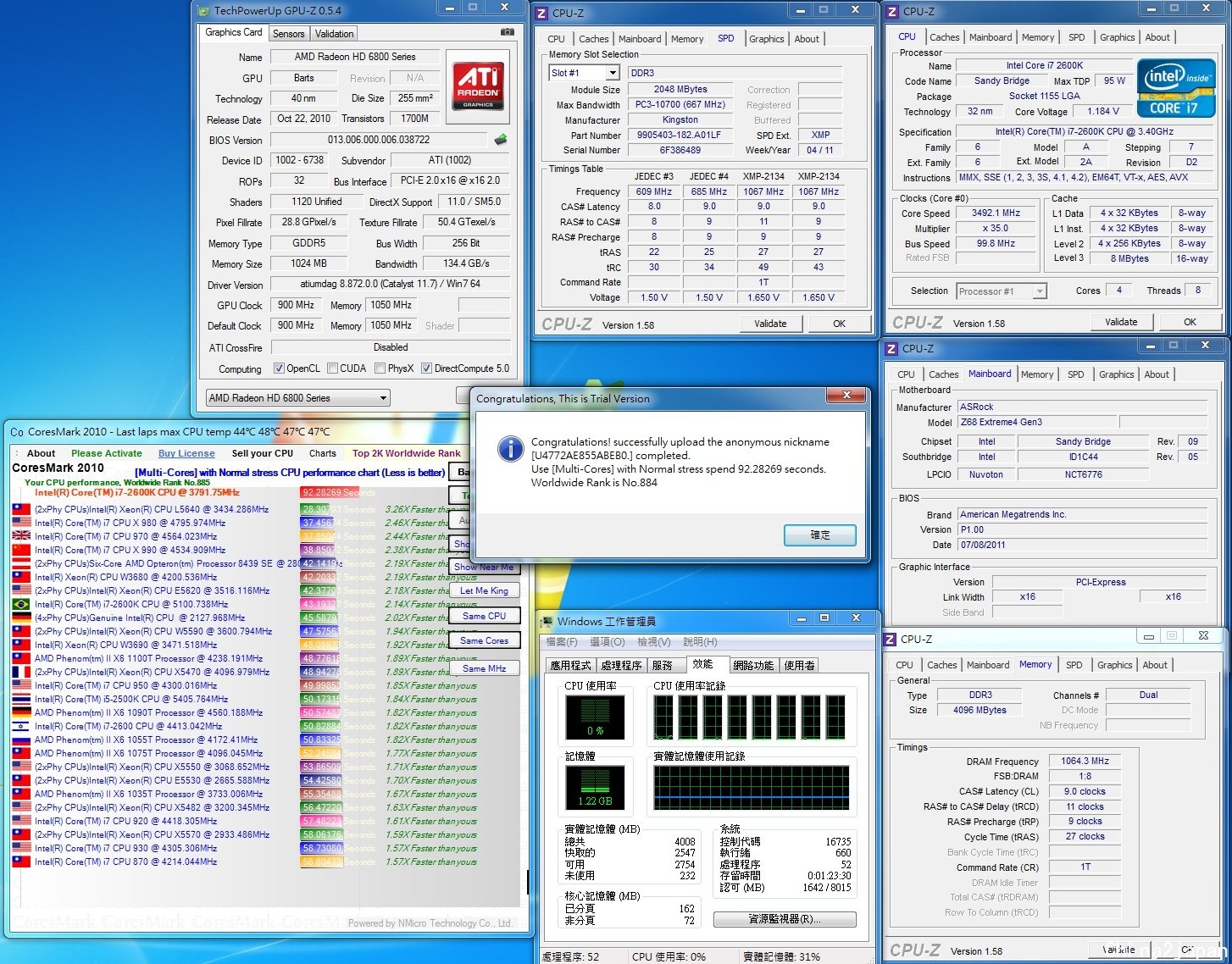1232x964 pixels.
Task: Click the China flag beside Core i7 X 990
Action: coord(21,550)
